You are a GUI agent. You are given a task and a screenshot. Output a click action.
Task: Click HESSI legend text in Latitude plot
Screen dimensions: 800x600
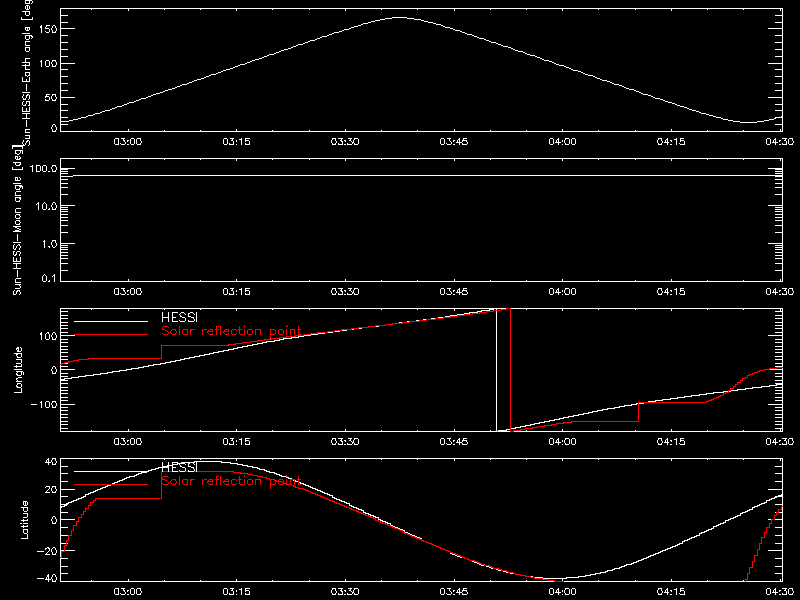[179, 467]
